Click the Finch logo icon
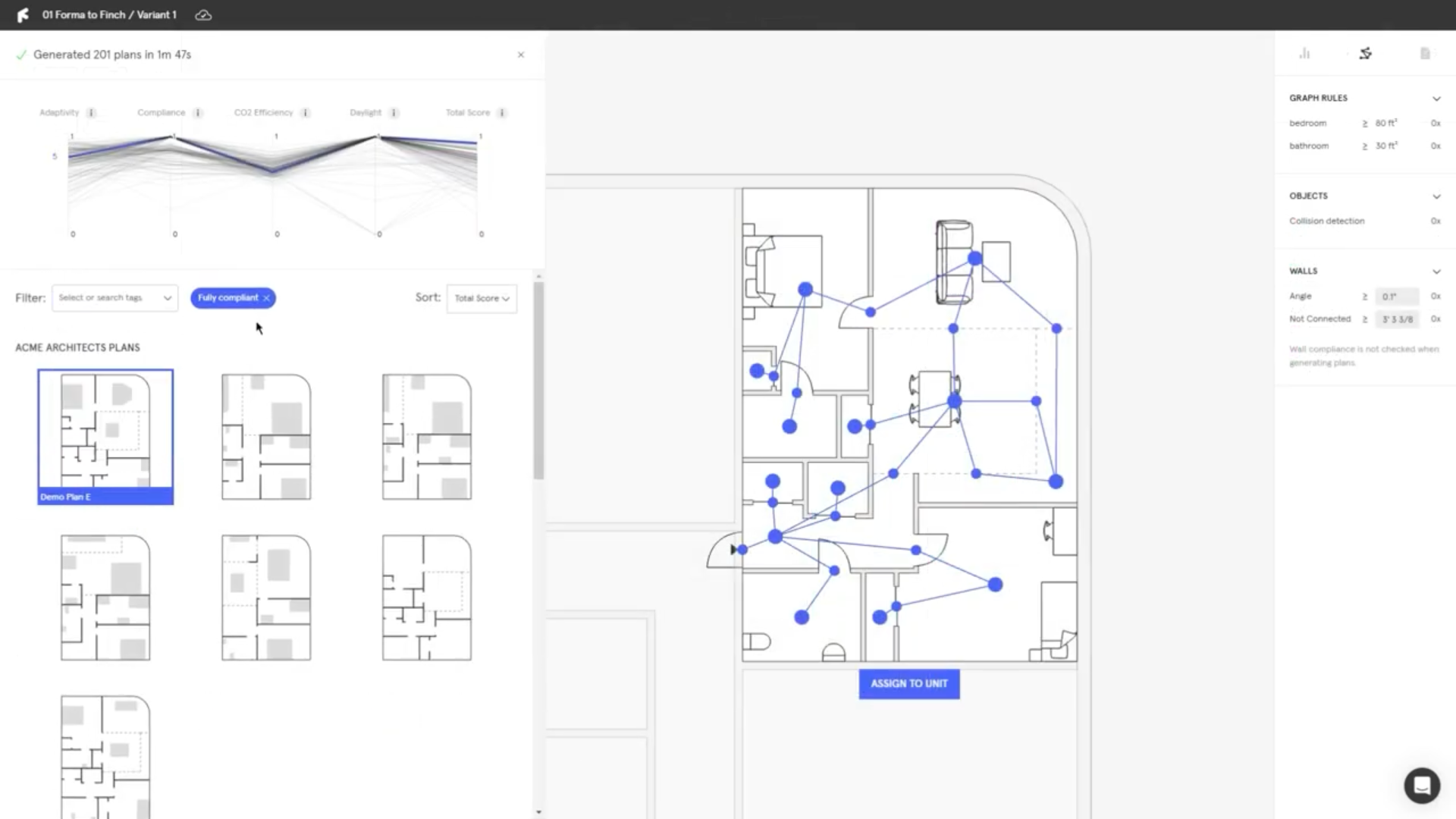The width and height of the screenshot is (1456, 819). point(23,15)
